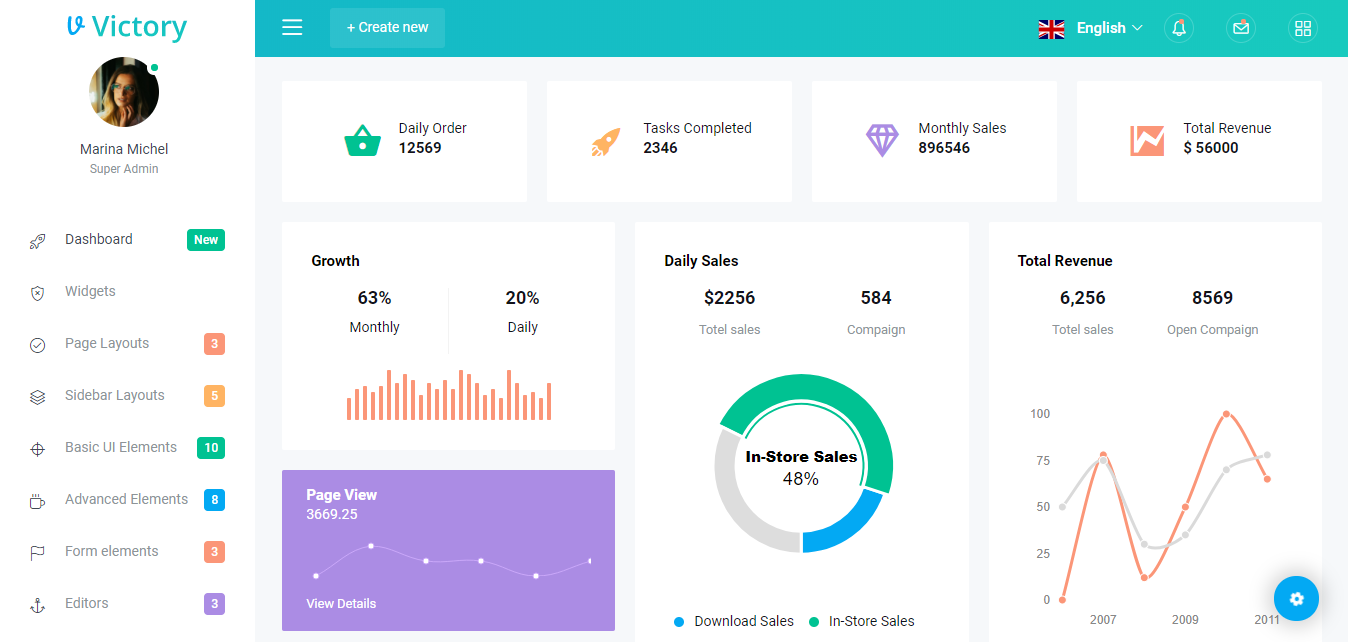Screen dimensions: 1348x642
Task: Click the messages envelope icon
Action: point(1241,27)
